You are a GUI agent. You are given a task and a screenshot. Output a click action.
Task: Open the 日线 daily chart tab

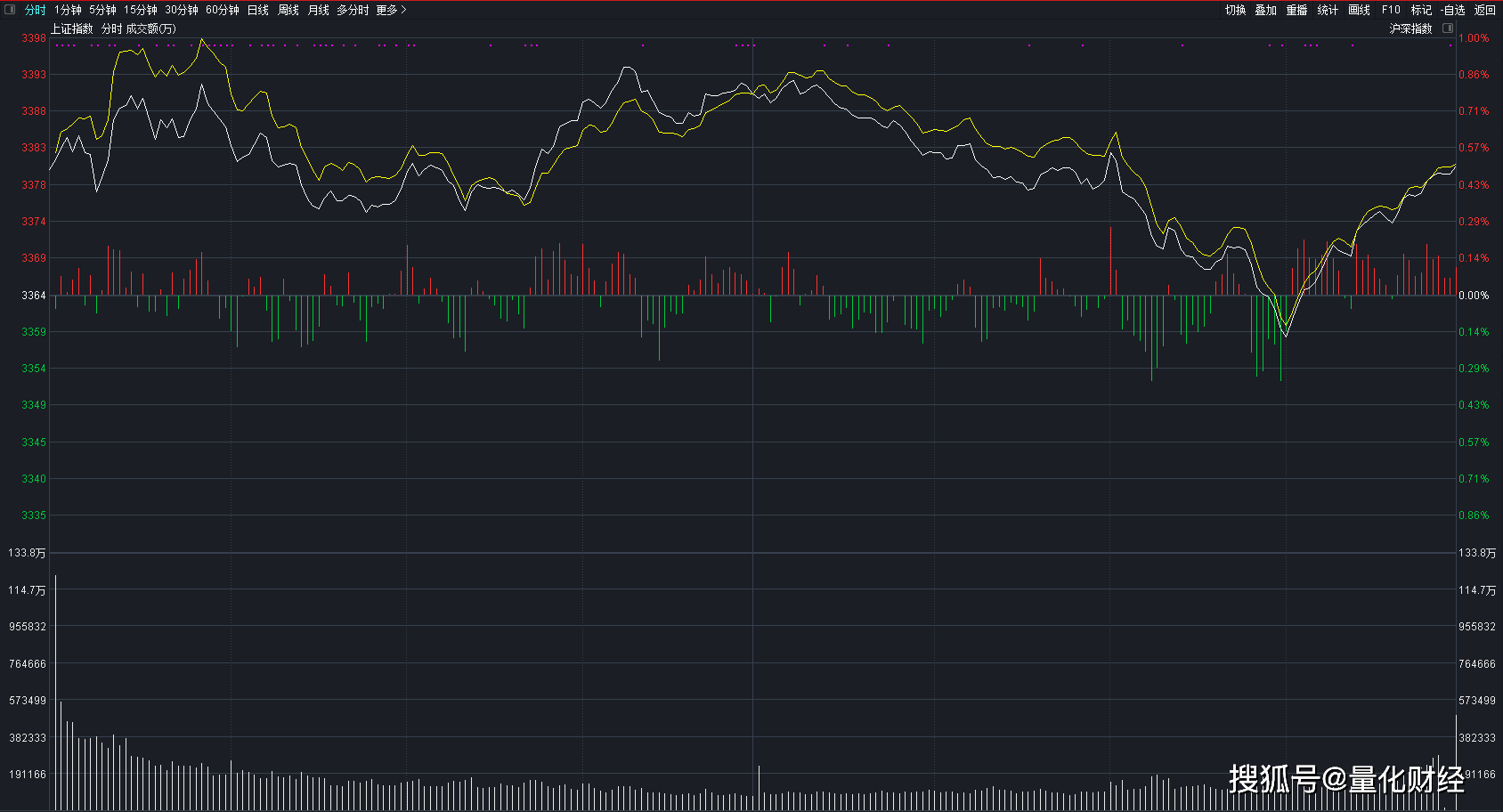(258, 10)
